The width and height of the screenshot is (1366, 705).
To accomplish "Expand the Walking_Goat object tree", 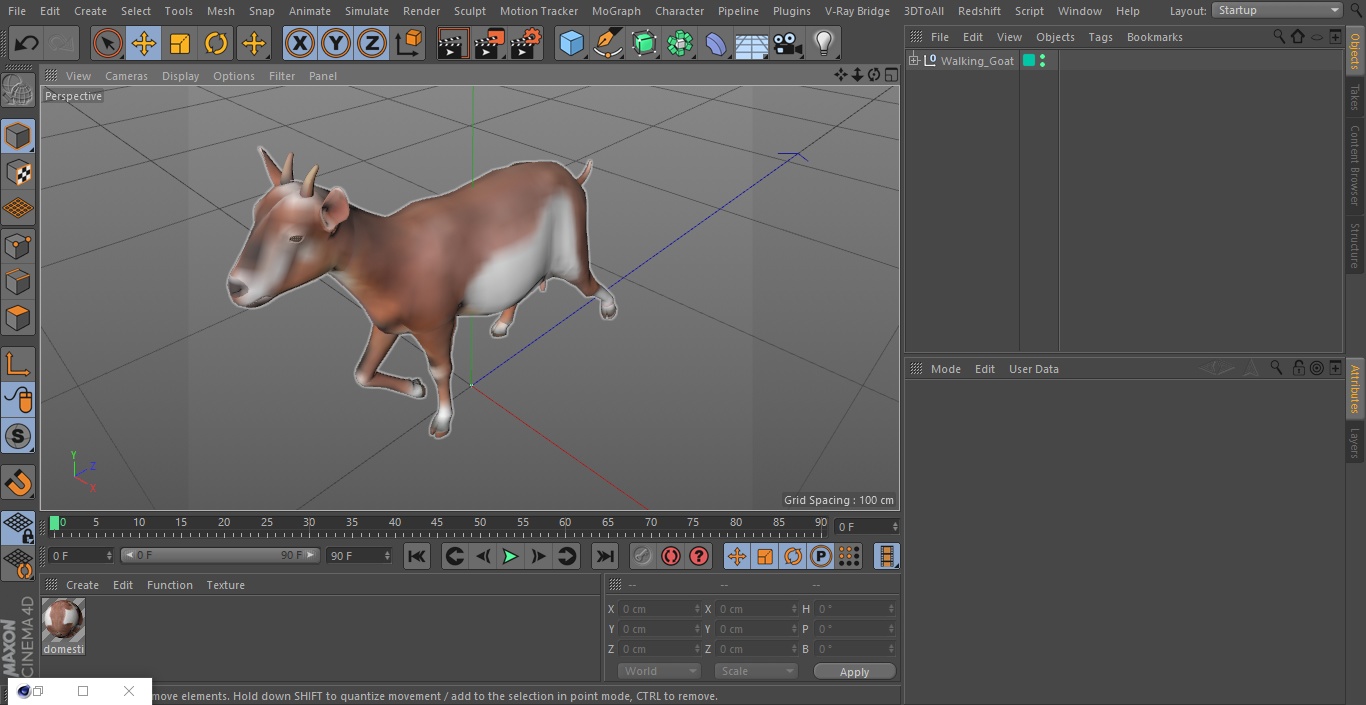I will 913,60.
